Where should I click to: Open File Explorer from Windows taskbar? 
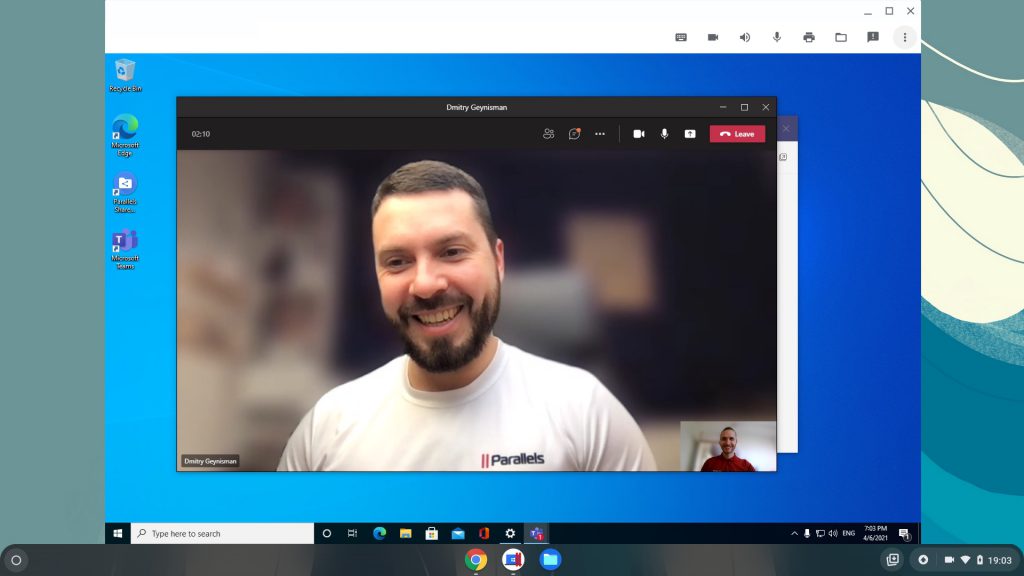tap(405, 534)
